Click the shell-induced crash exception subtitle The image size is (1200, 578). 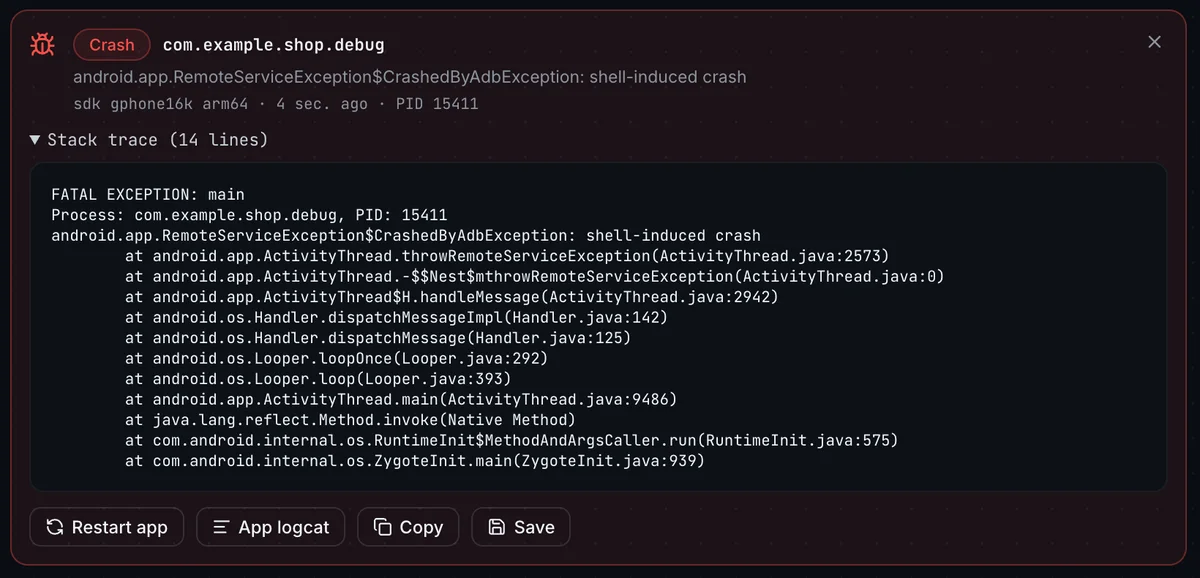coord(410,77)
